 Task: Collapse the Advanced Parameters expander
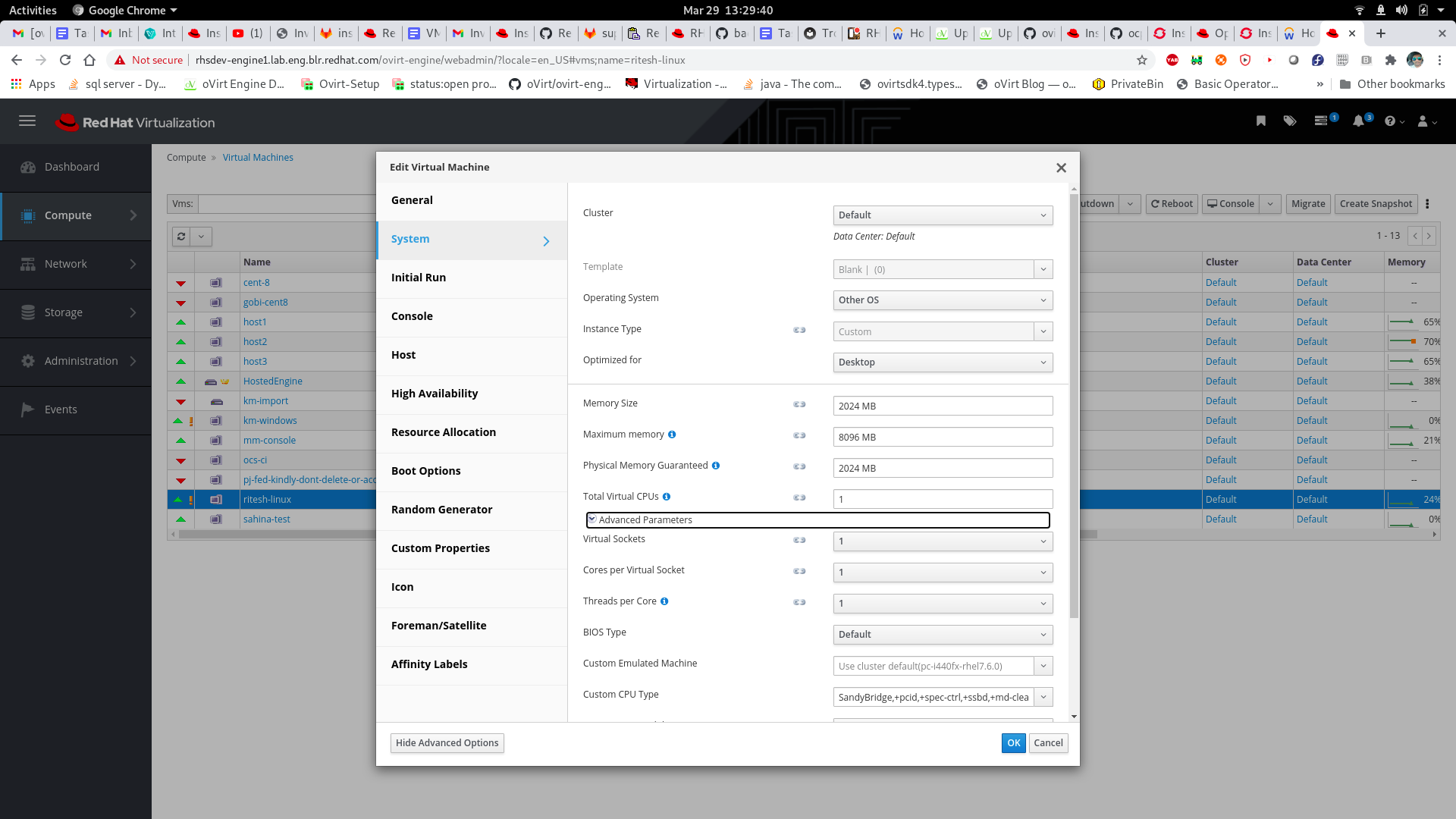pyautogui.click(x=593, y=519)
